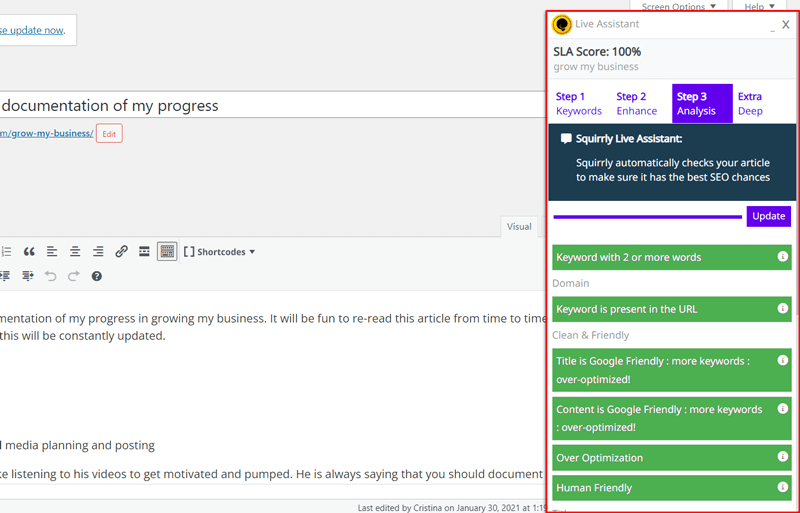Image resolution: width=800 pixels, height=513 pixels.
Task: Click the increase indent icon
Action: (x=28, y=276)
